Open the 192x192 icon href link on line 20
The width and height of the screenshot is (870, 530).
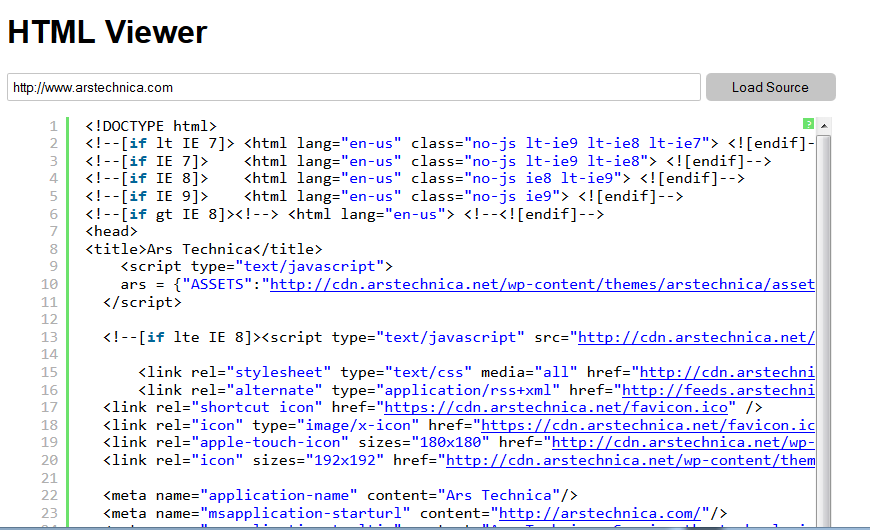631,461
